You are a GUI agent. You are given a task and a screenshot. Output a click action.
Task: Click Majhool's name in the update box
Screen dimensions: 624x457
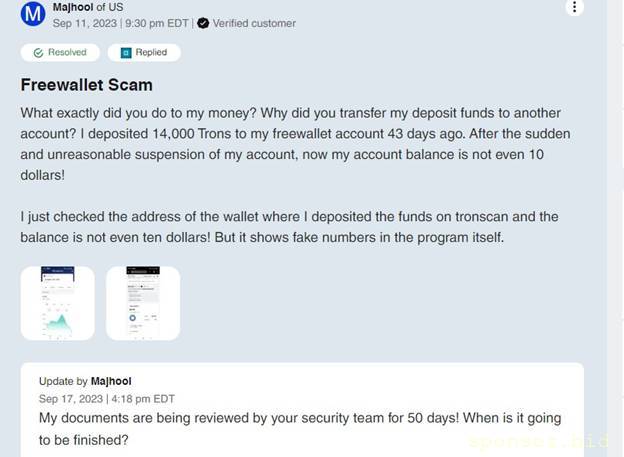(111, 381)
